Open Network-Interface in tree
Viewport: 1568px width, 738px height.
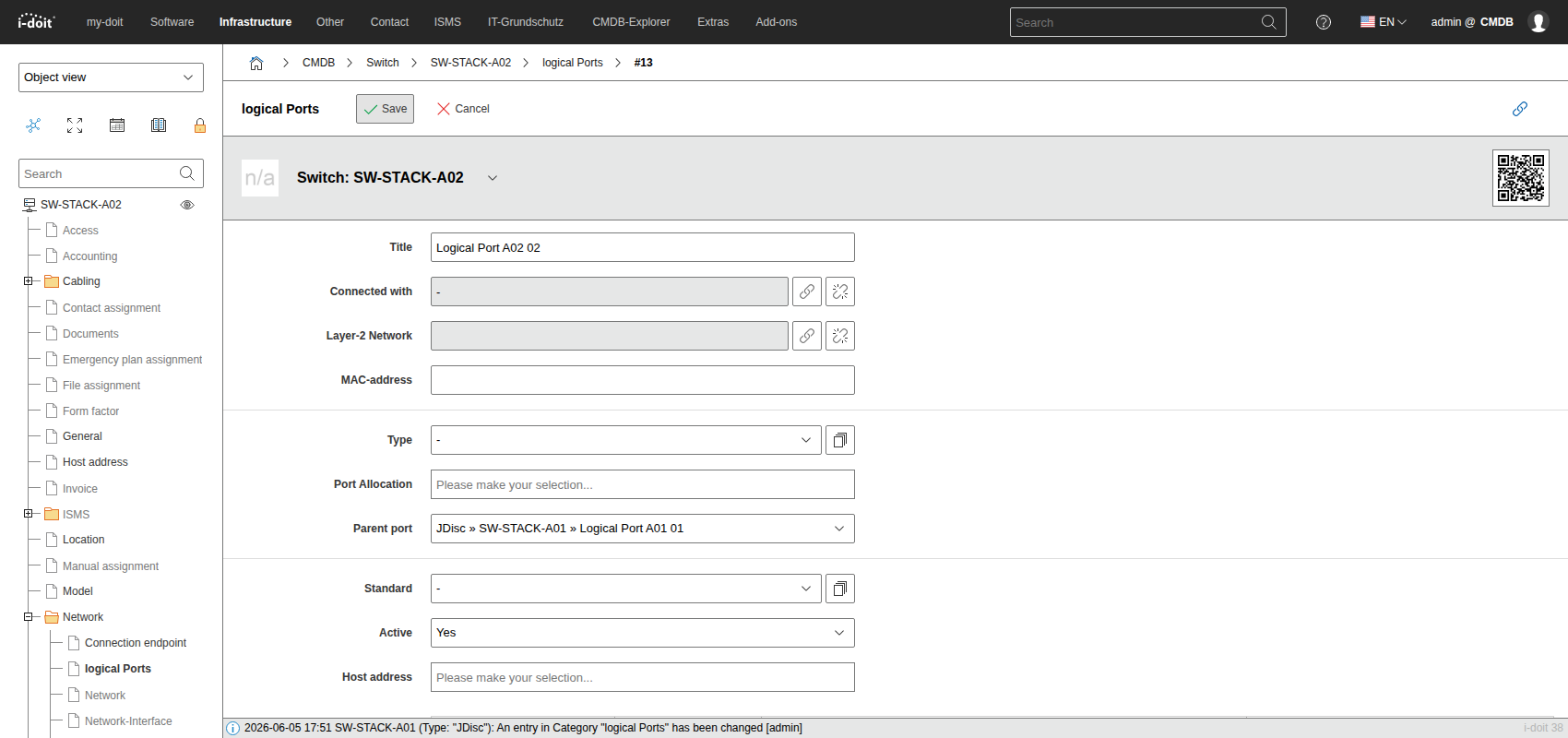click(x=128, y=721)
